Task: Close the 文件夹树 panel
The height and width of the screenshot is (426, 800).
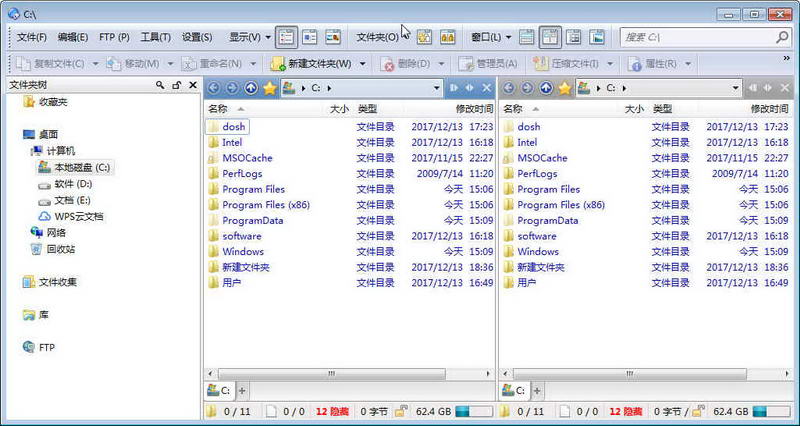Action: 193,85
